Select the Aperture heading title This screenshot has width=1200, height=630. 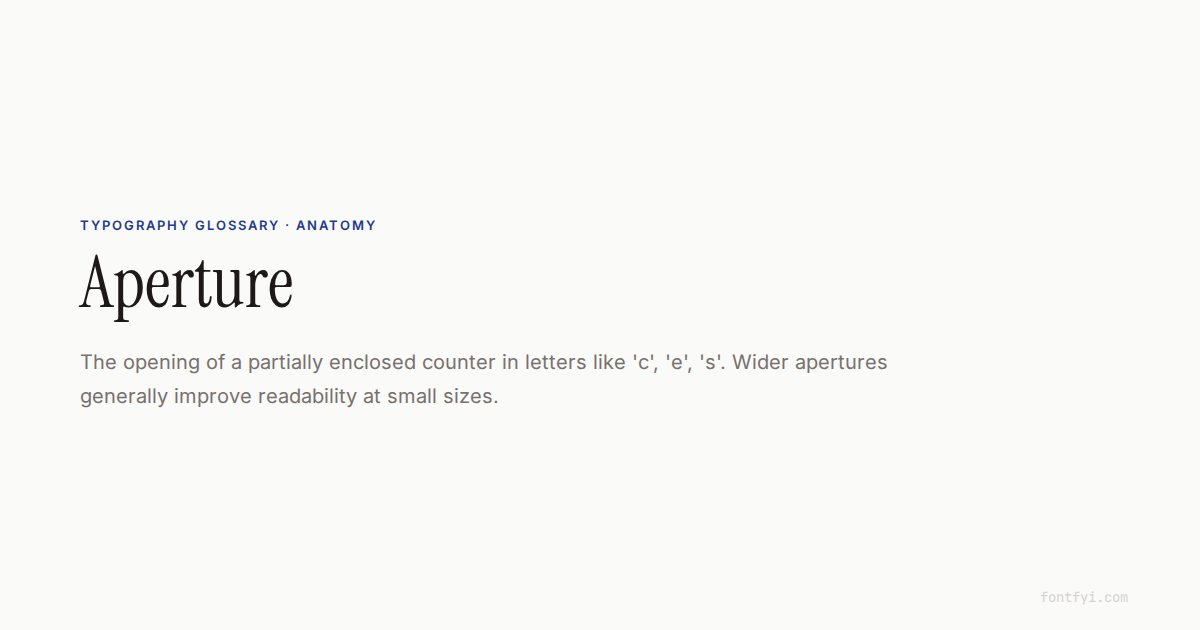click(x=186, y=285)
